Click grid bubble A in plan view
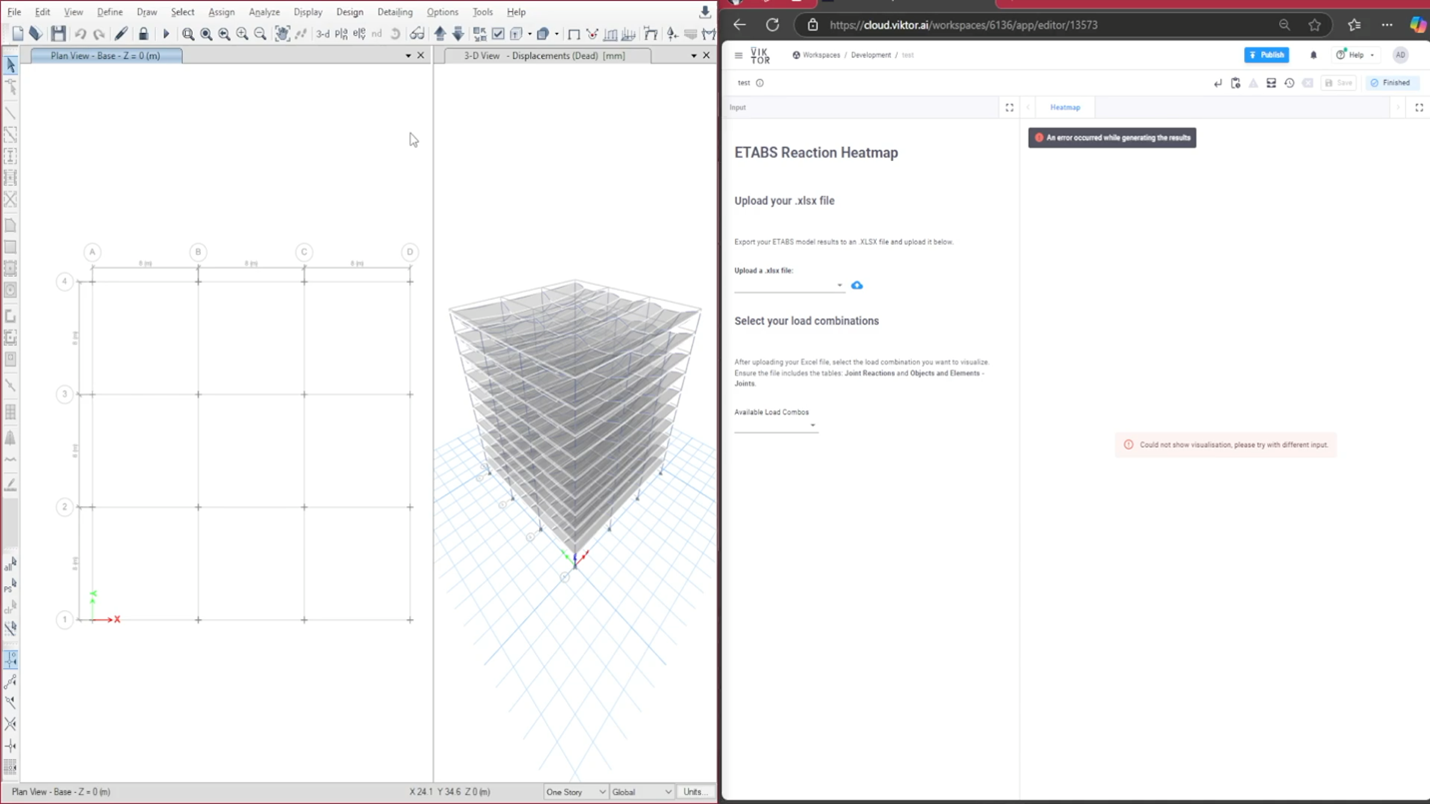1430x804 pixels. 92,252
